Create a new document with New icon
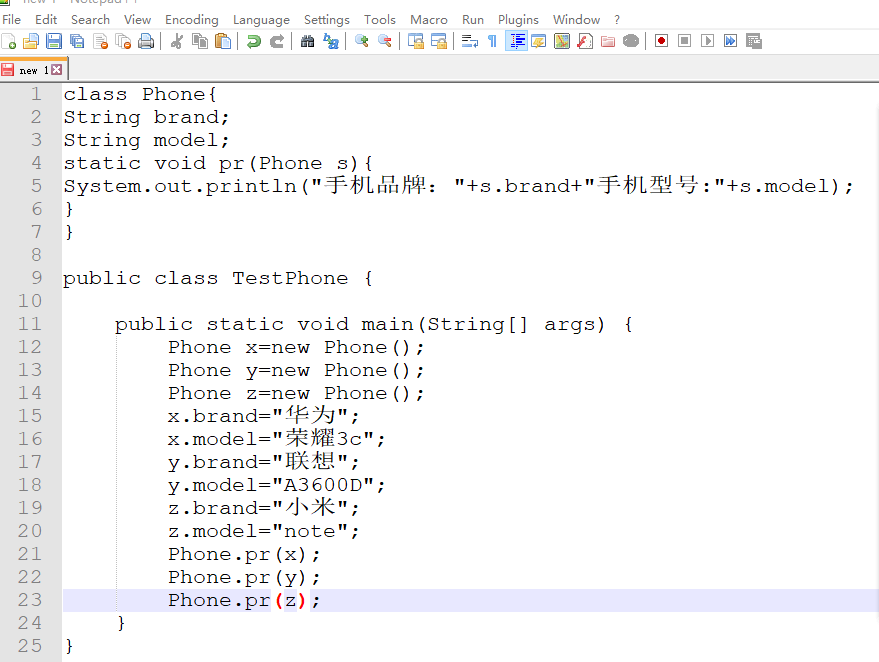 tap(8, 41)
